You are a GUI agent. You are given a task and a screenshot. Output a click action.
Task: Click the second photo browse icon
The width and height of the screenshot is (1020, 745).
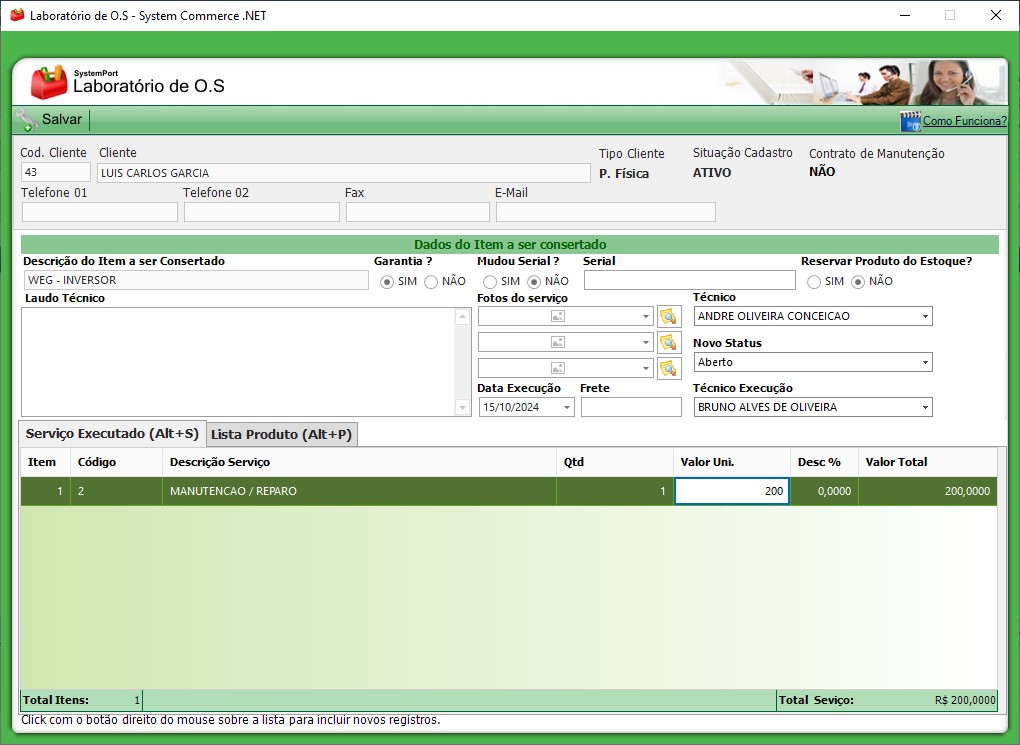[669, 342]
